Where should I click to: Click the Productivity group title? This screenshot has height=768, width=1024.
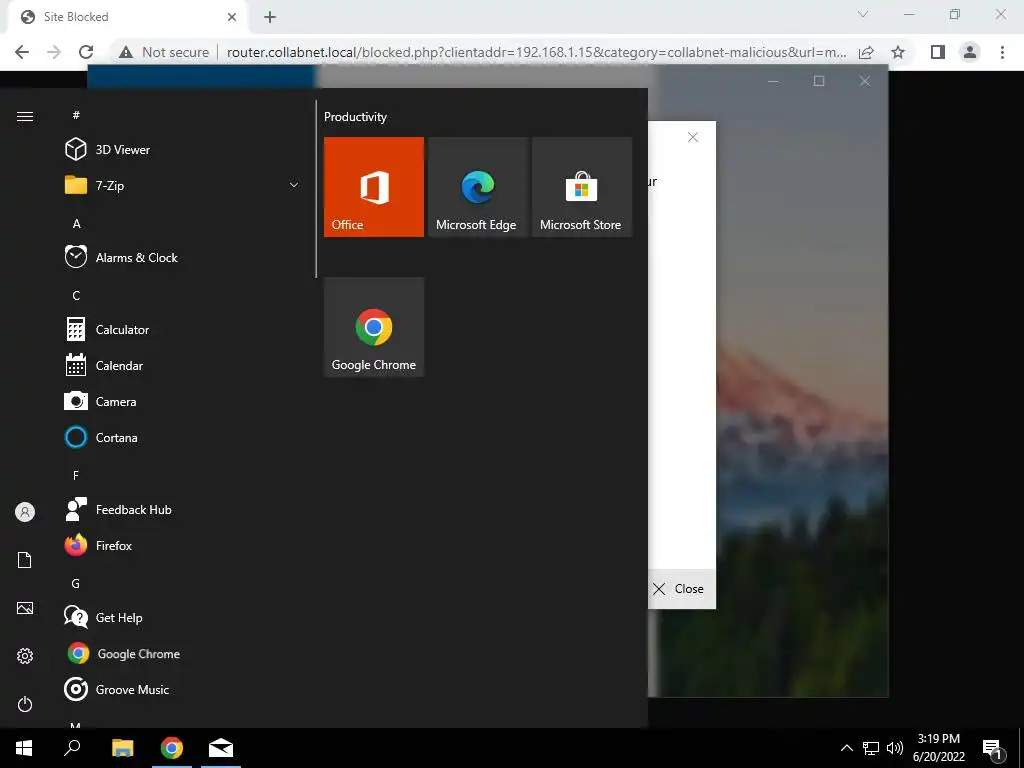[355, 117]
